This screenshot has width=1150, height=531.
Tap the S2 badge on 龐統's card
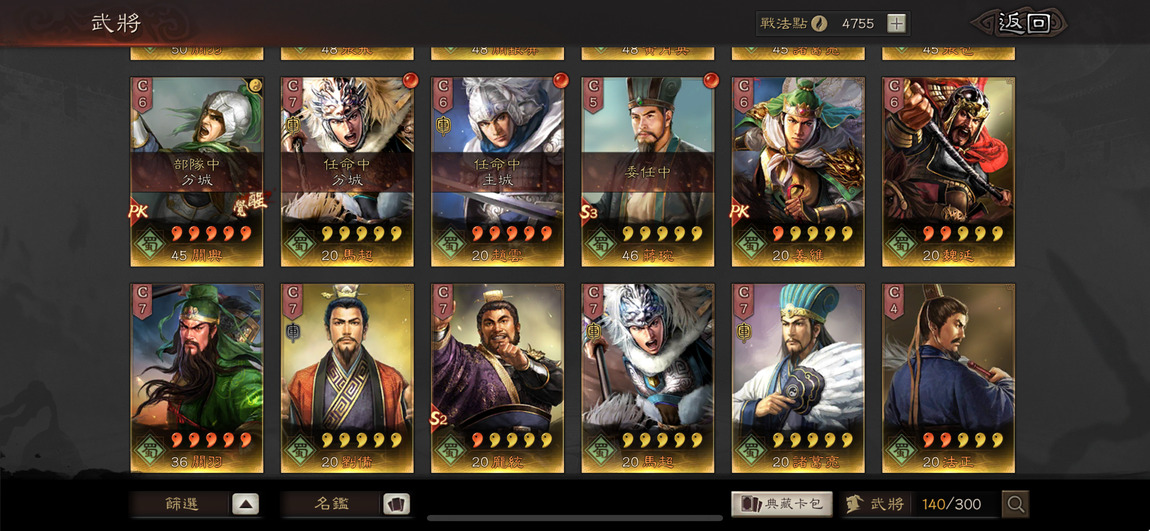tap(438, 420)
